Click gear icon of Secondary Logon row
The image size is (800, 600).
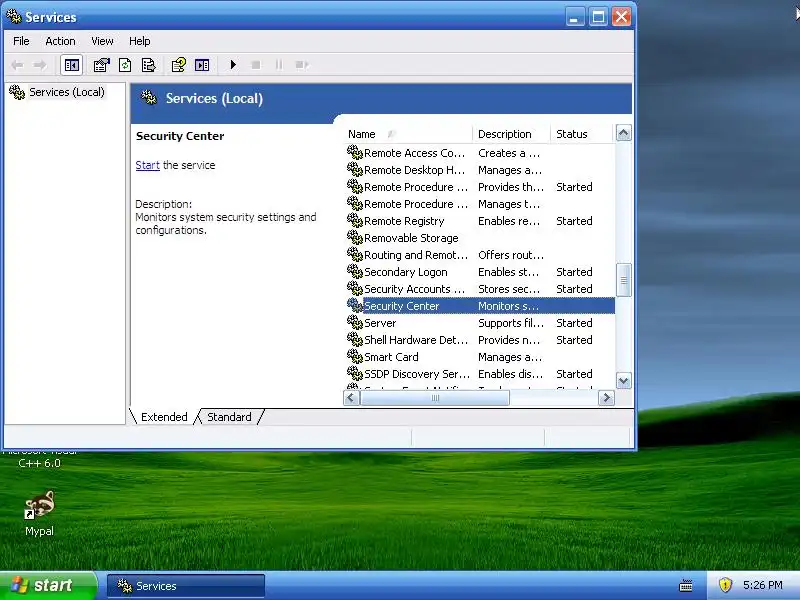355,271
